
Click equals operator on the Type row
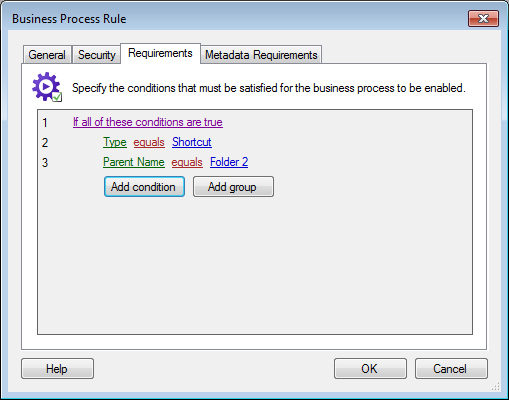point(149,142)
